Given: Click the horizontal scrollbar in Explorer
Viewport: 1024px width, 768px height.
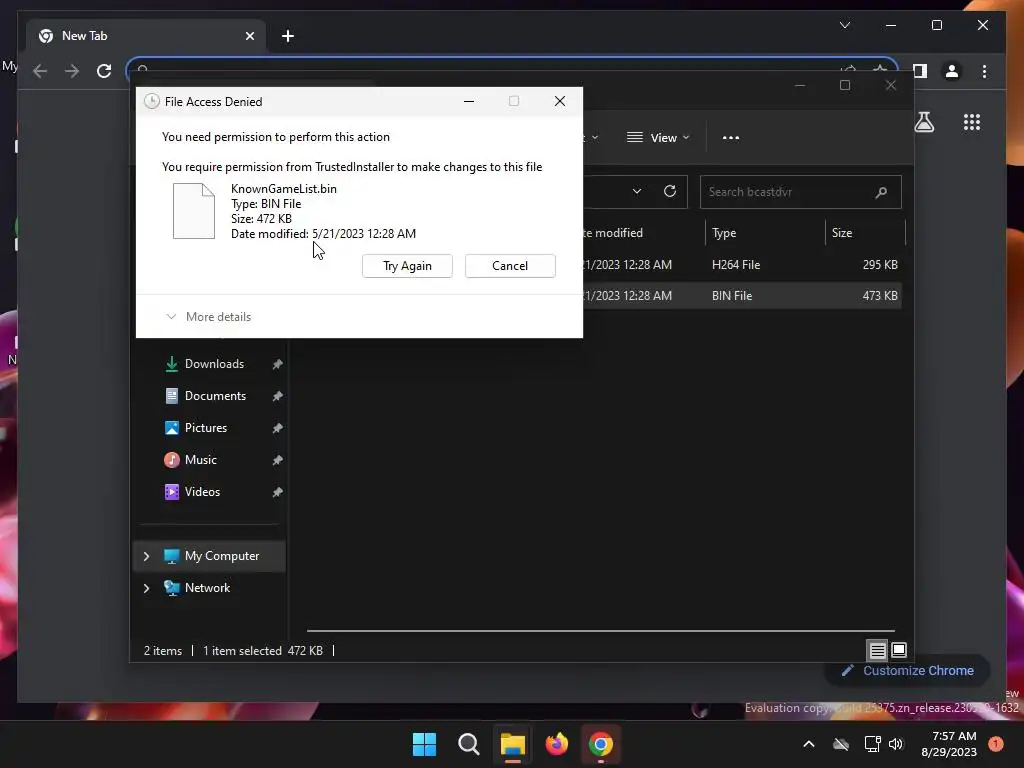Looking at the screenshot, I should pyautogui.click(x=600, y=631).
